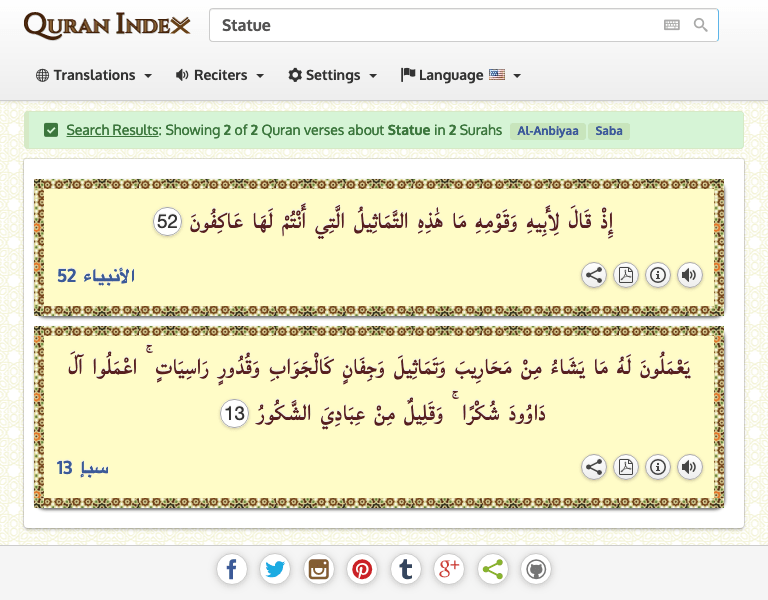
Task: Expand the Reciters dropdown menu
Action: pos(219,75)
